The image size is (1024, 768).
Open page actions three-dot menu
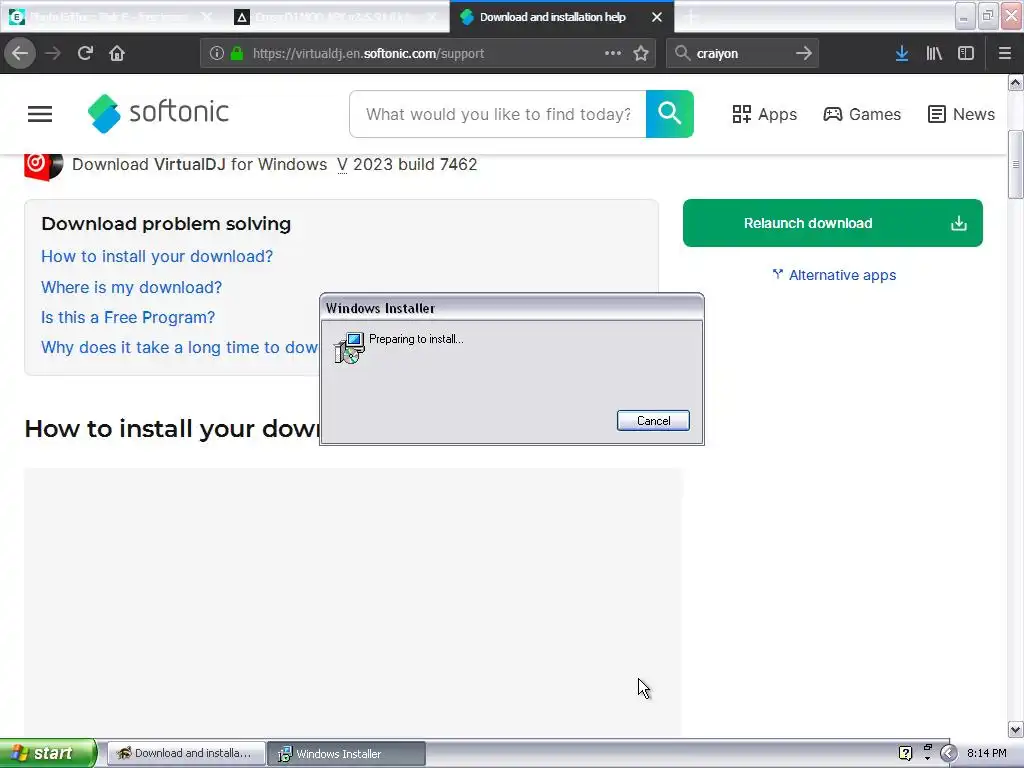click(613, 53)
